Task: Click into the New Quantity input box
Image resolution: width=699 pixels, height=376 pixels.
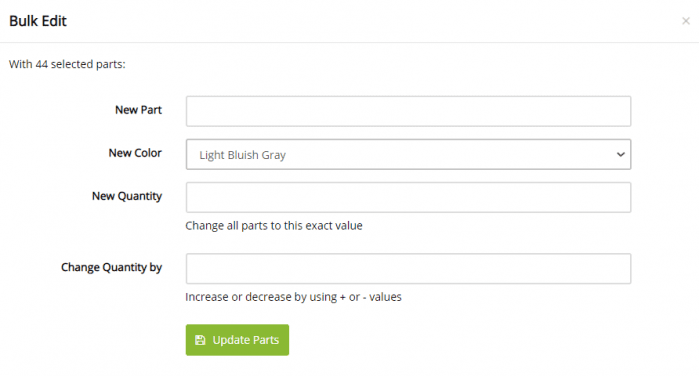Action: [x=408, y=197]
